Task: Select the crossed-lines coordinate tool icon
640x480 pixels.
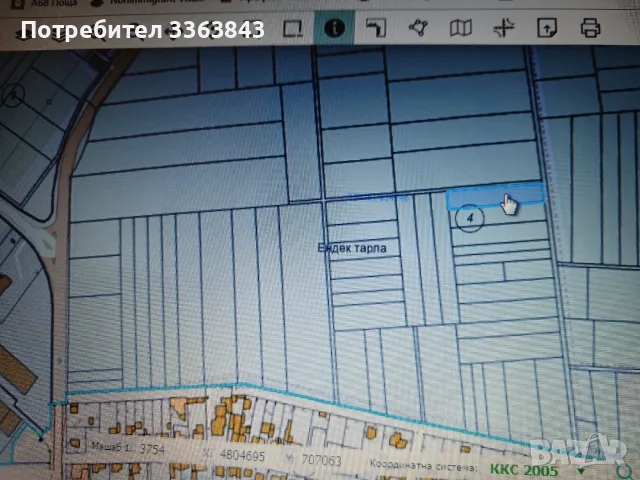Action: 504,28
